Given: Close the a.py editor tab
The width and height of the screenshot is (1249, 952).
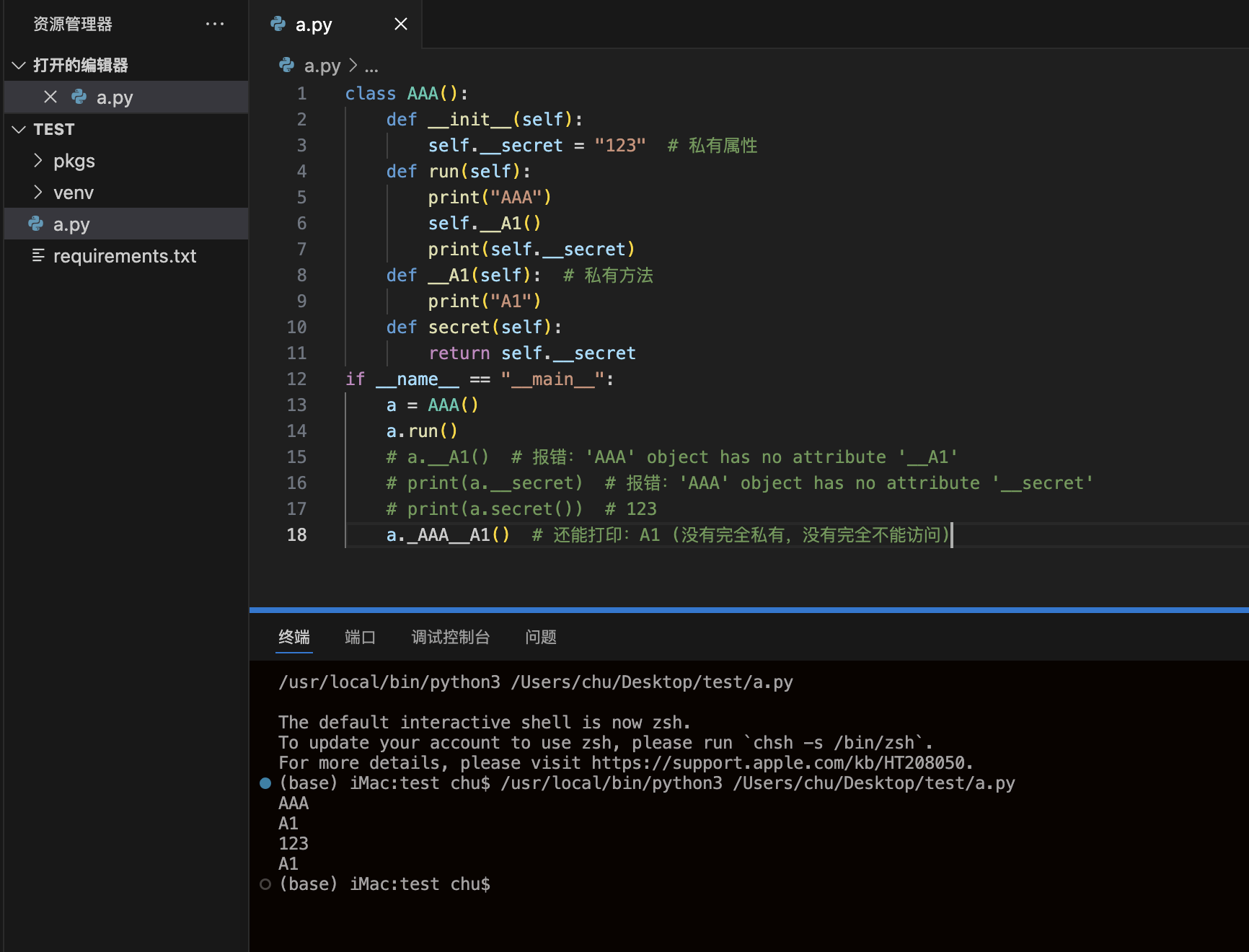Looking at the screenshot, I should [x=401, y=24].
